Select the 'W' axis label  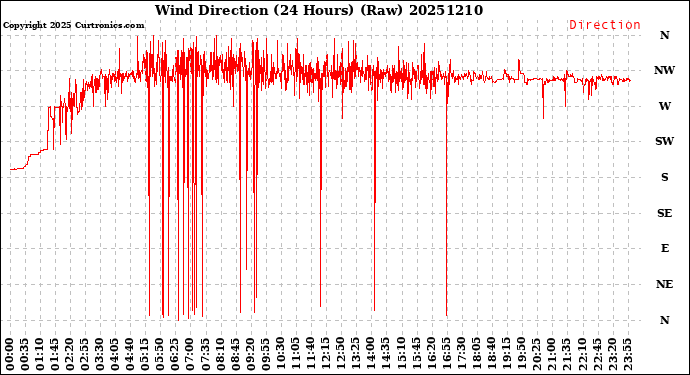click(665, 106)
